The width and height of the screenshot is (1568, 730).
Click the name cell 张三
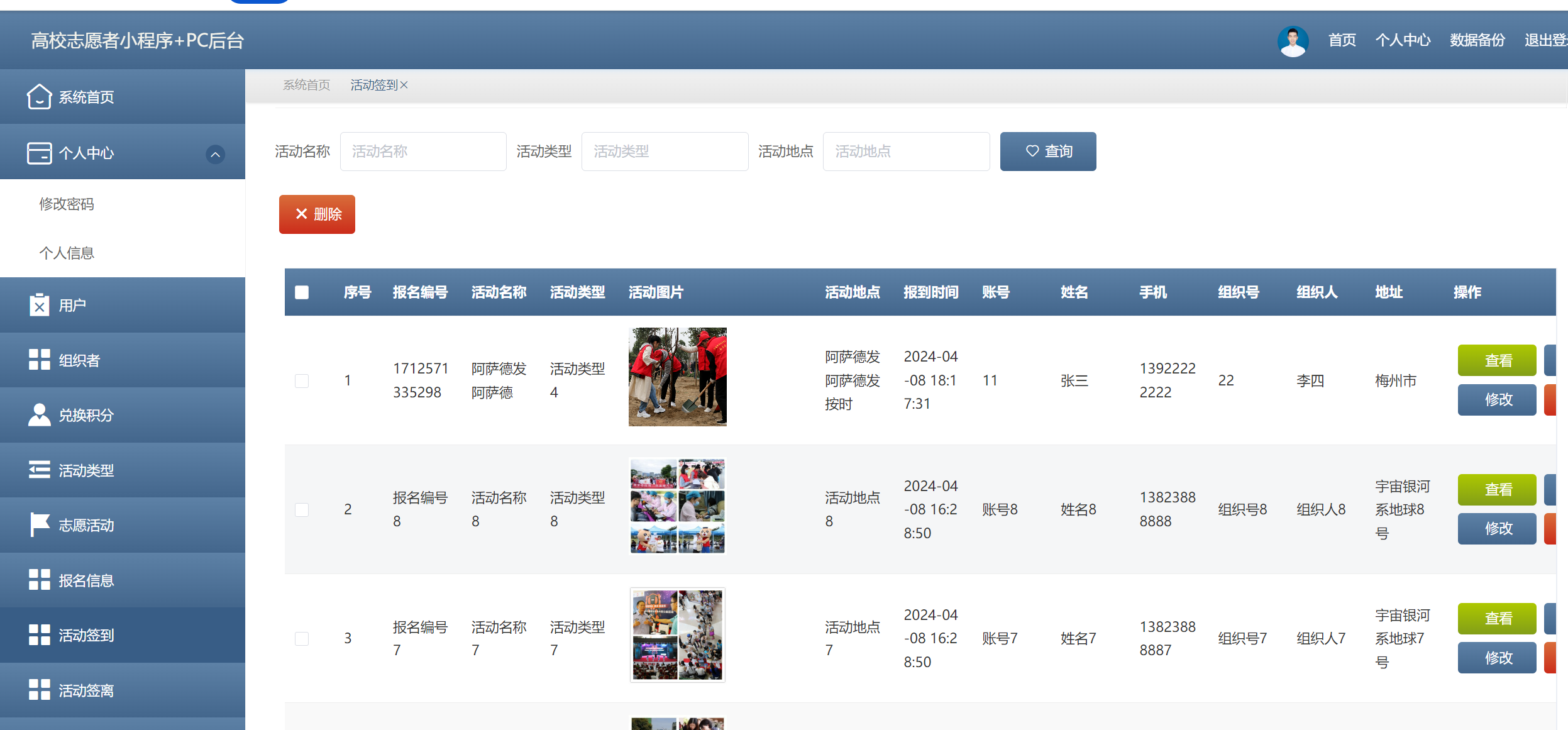1074,380
